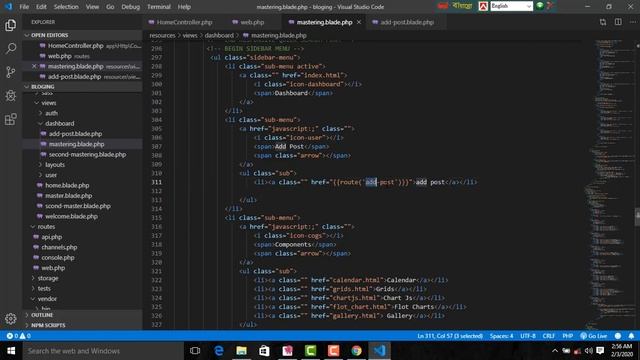Viewport: 640px width, 360px height.
Task: Click the volume icon in system tray
Action: [589, 351]
